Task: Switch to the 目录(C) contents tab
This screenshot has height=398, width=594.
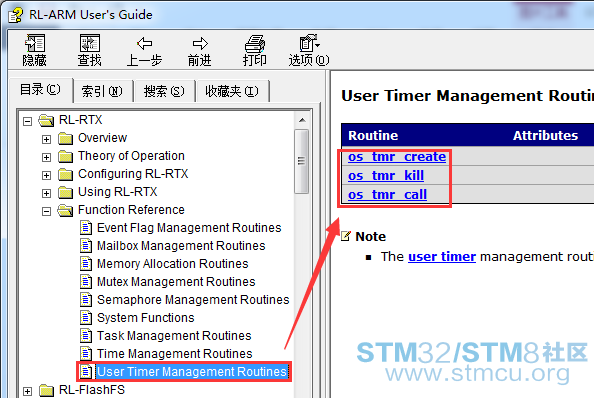Action: (x=41, y=90)
